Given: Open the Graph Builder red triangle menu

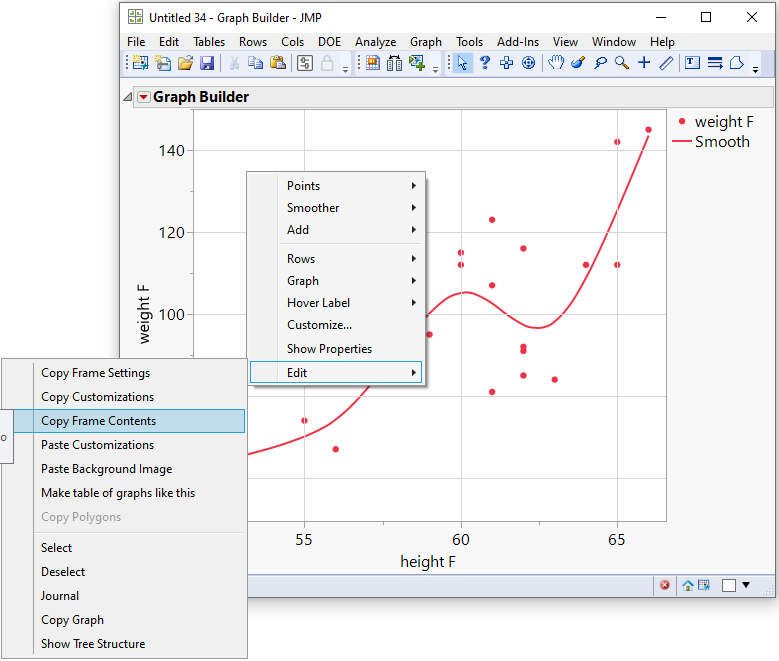Looking at the screenshot, I should (143, 97).
